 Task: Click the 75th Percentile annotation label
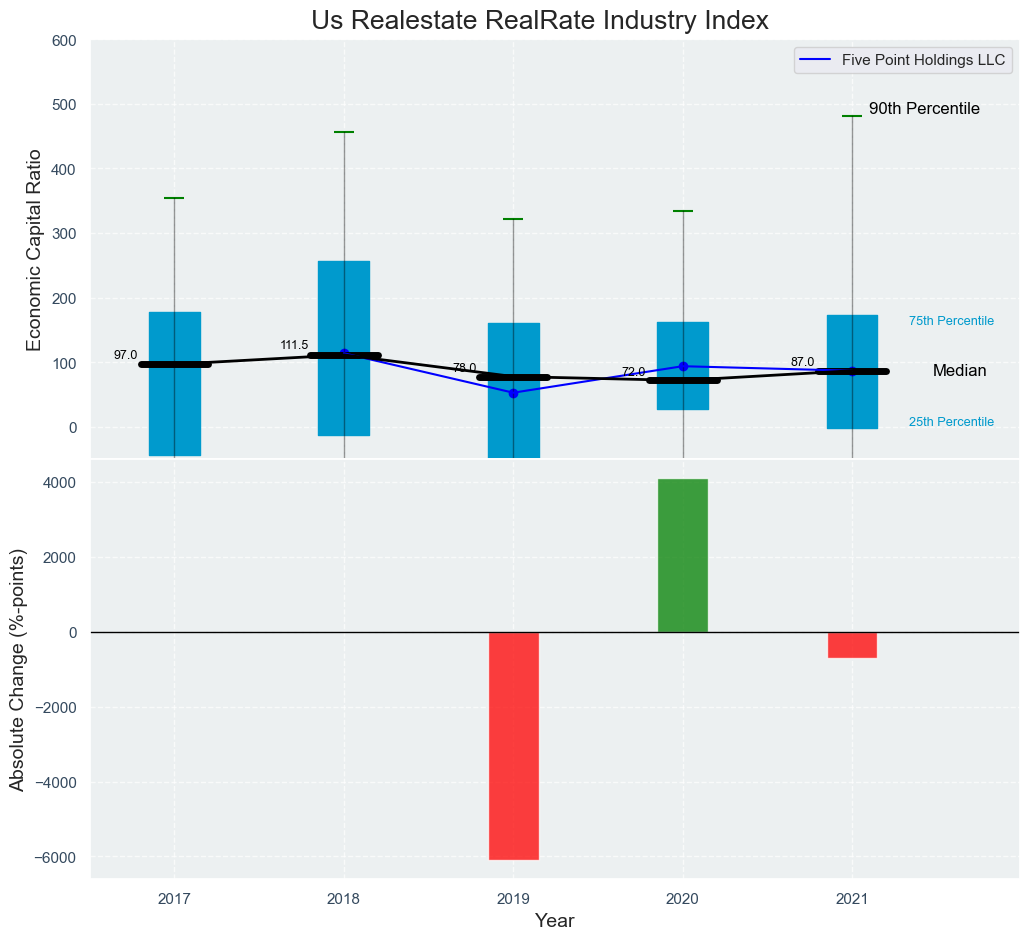(951, 321)
